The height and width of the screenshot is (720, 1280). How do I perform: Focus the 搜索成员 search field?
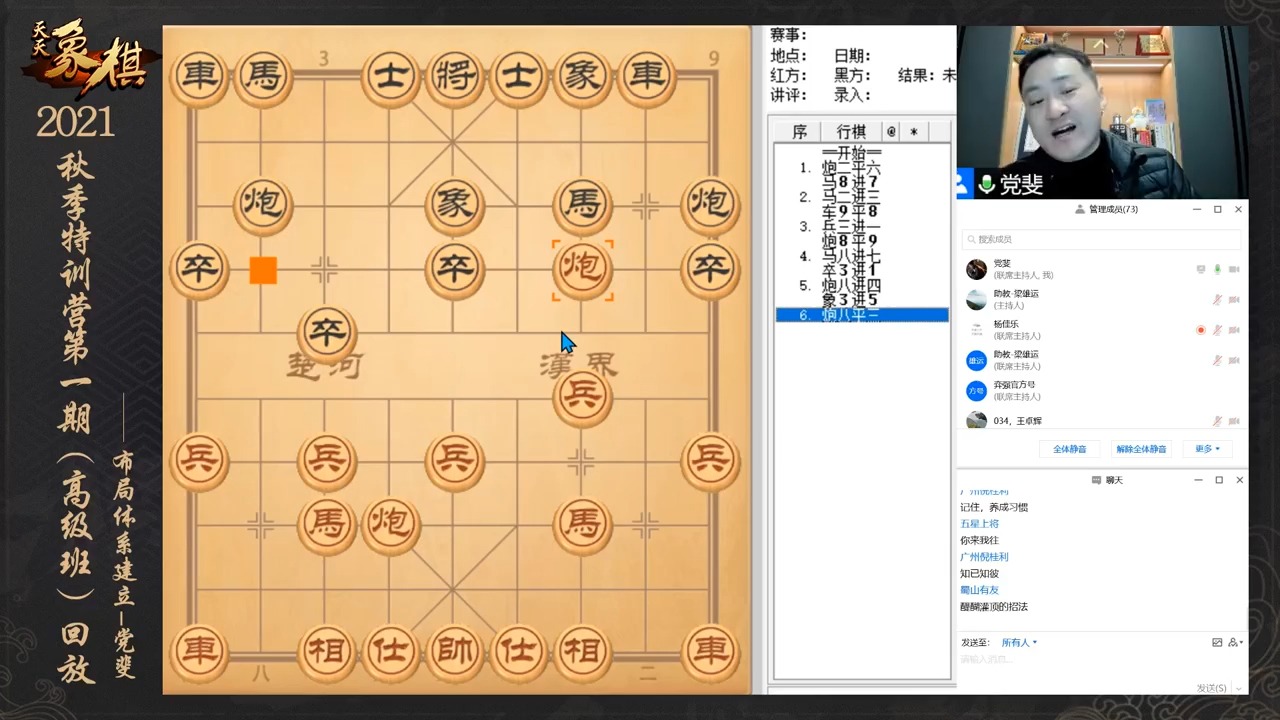point(1101,240)
